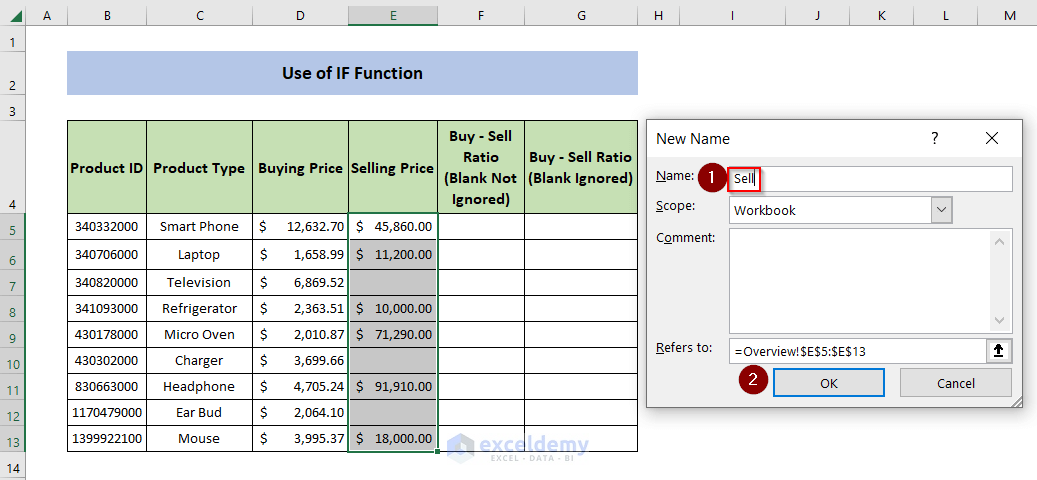Select column C header
This screenshot has width=1037, height=480.
pyautogui.click(x=200, y=16)
